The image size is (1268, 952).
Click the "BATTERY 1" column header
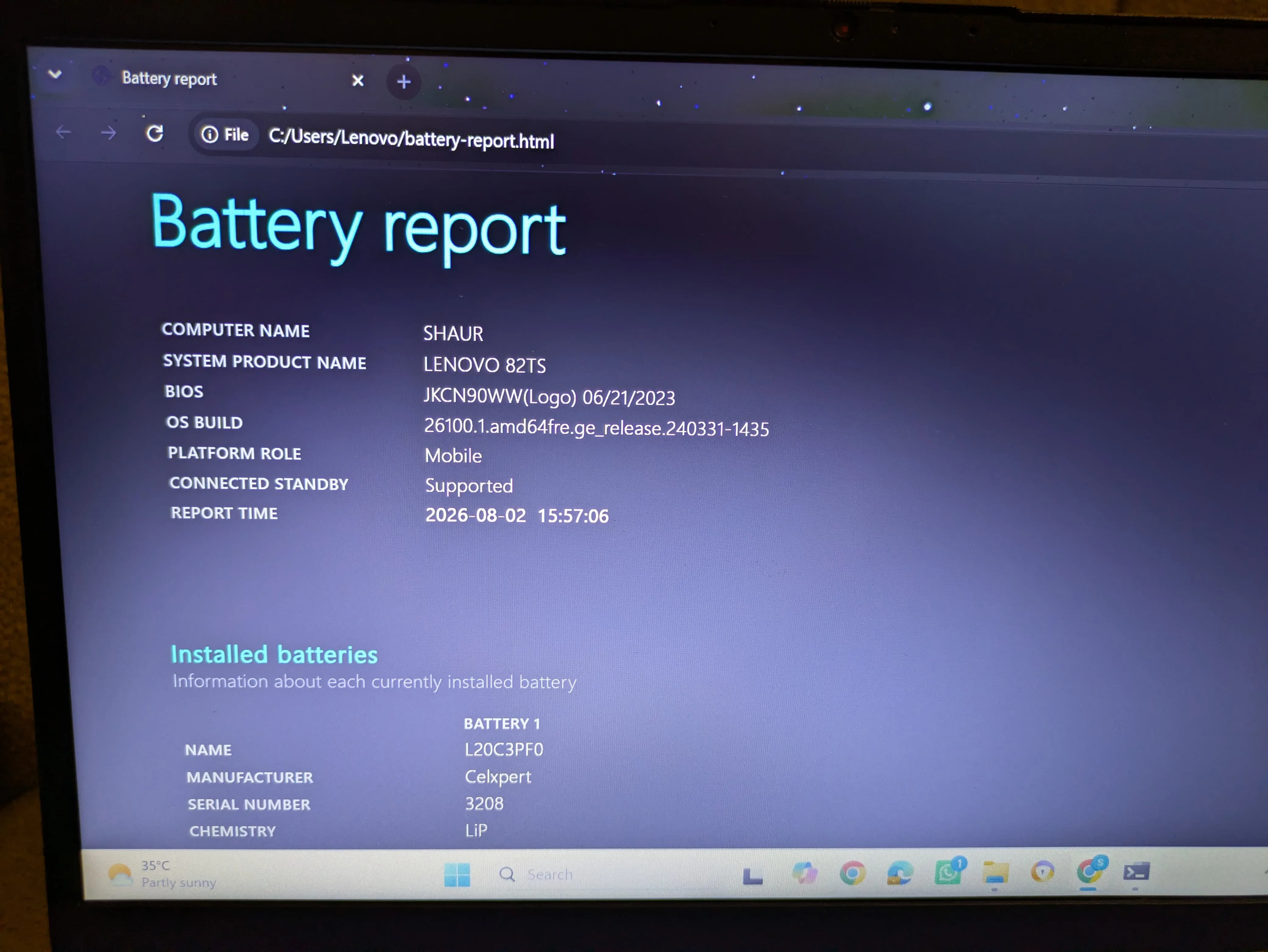(x=502, y=723)
